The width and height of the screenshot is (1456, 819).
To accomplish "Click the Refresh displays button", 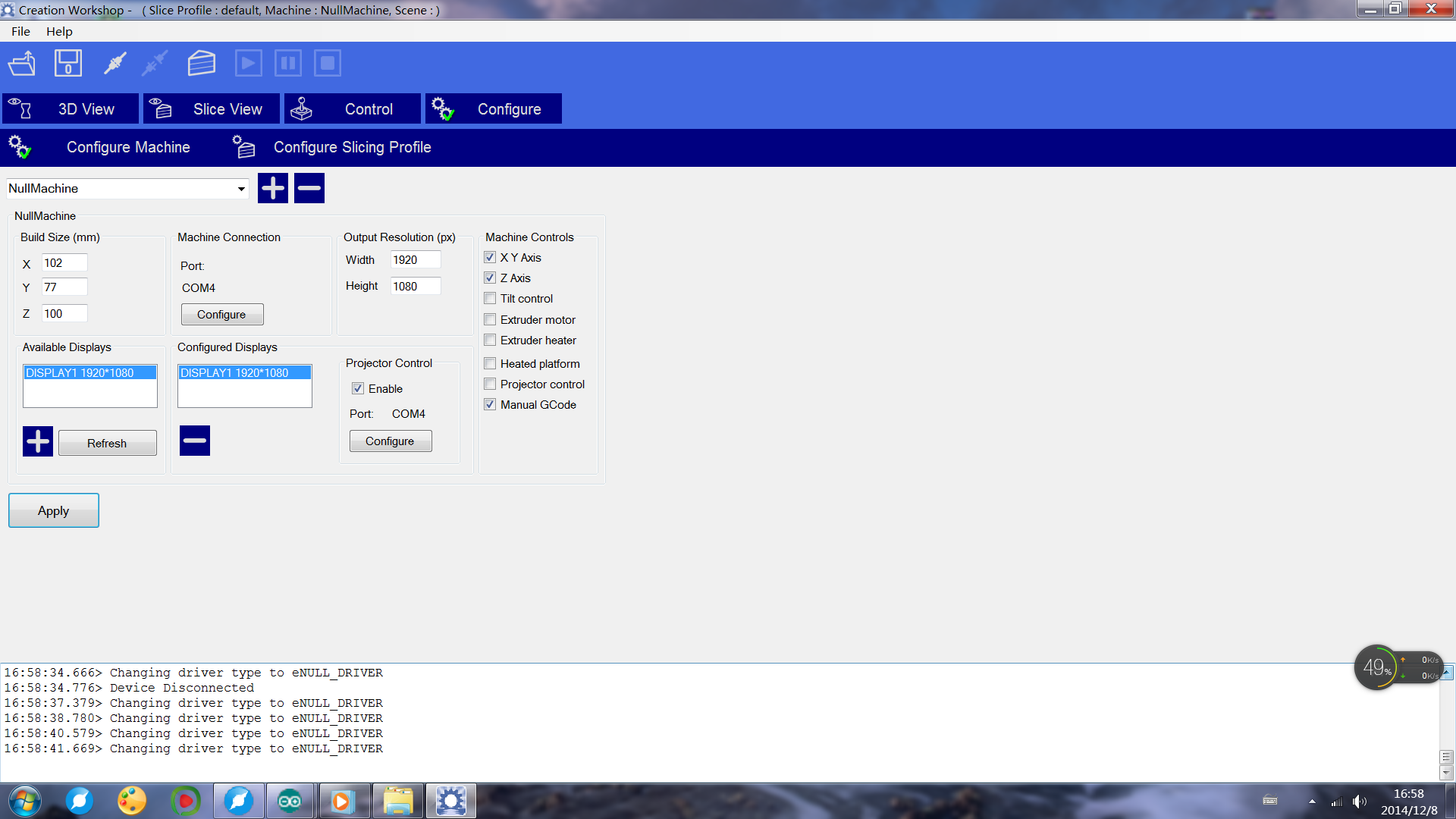I will click(x=107, y=443).
